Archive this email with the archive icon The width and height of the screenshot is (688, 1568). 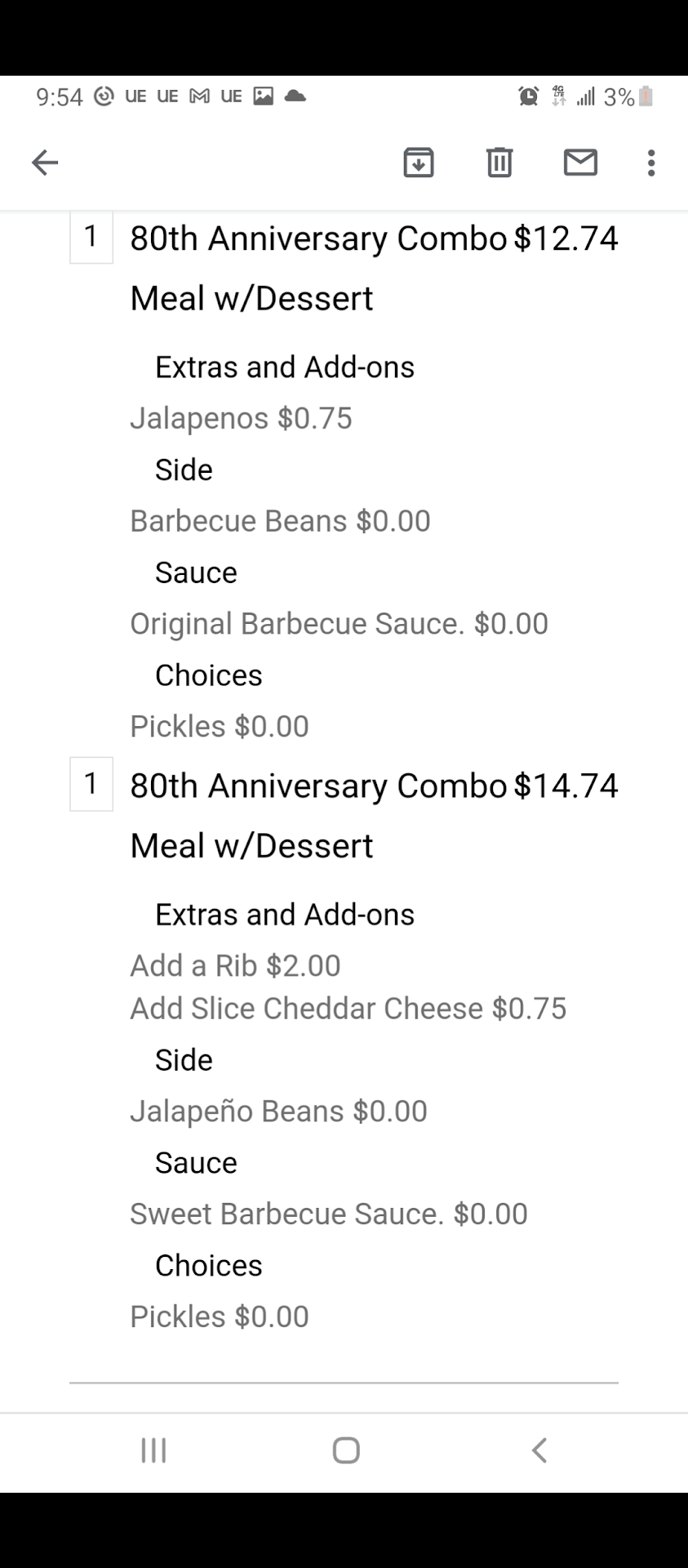[418, 163]
